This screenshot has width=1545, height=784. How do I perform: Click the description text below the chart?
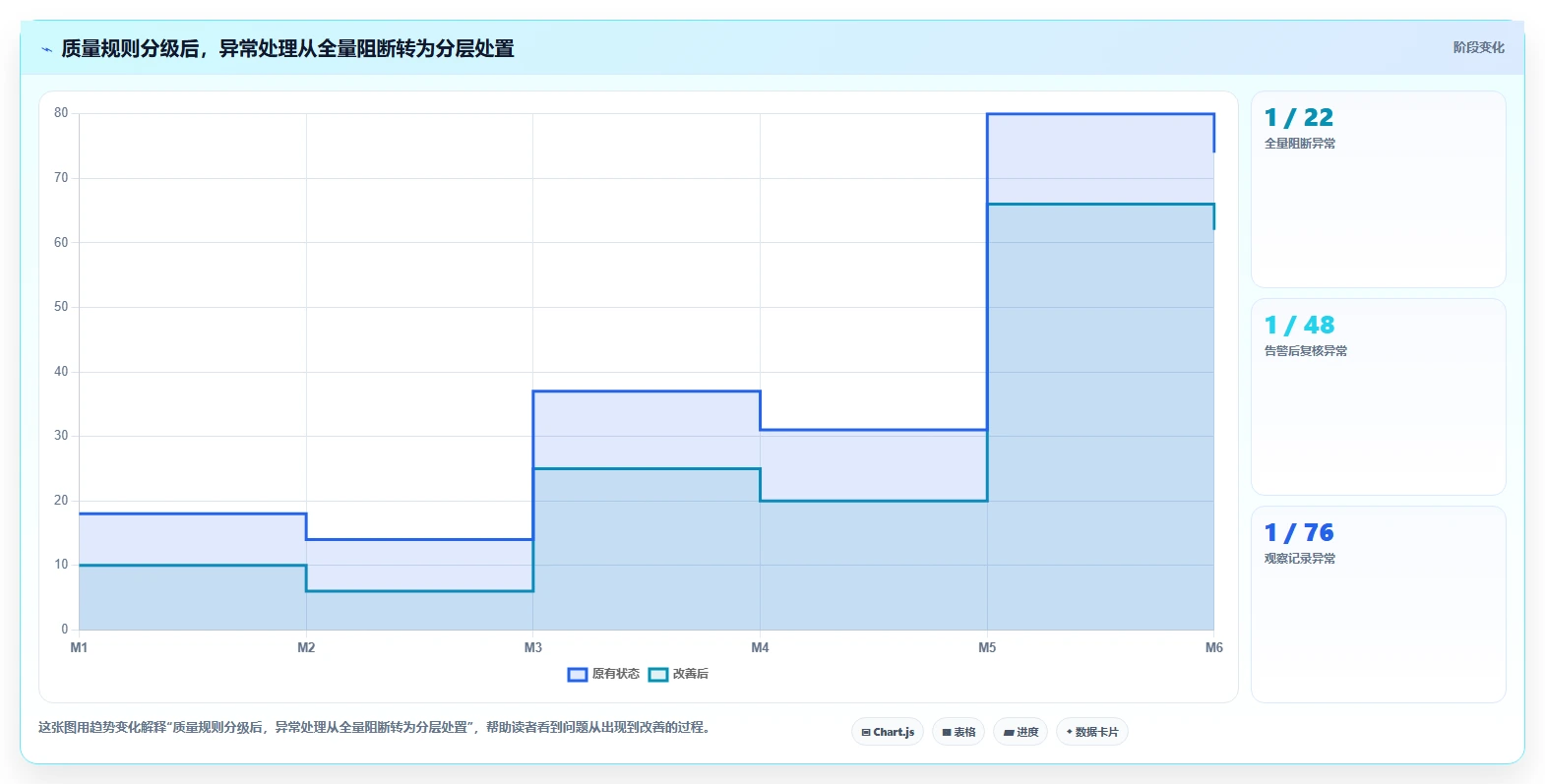tap(374, 728)
